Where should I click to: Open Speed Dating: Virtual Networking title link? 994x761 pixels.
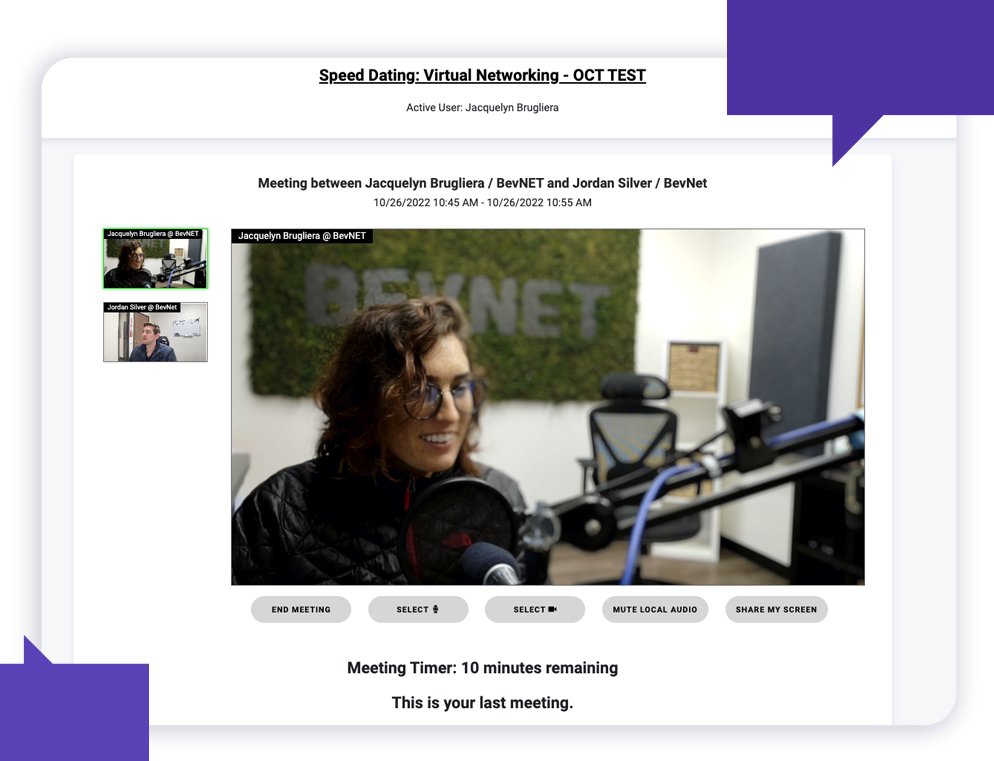(x=482, y=75)
